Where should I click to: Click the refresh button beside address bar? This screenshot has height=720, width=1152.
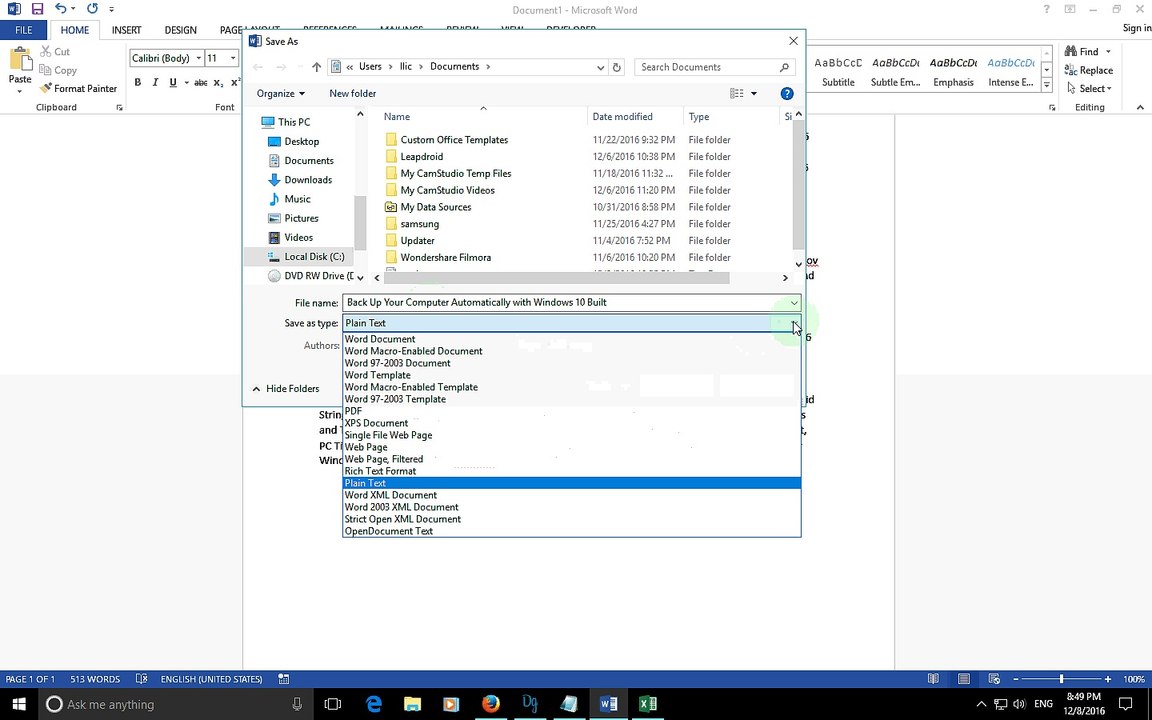(617, 67)
